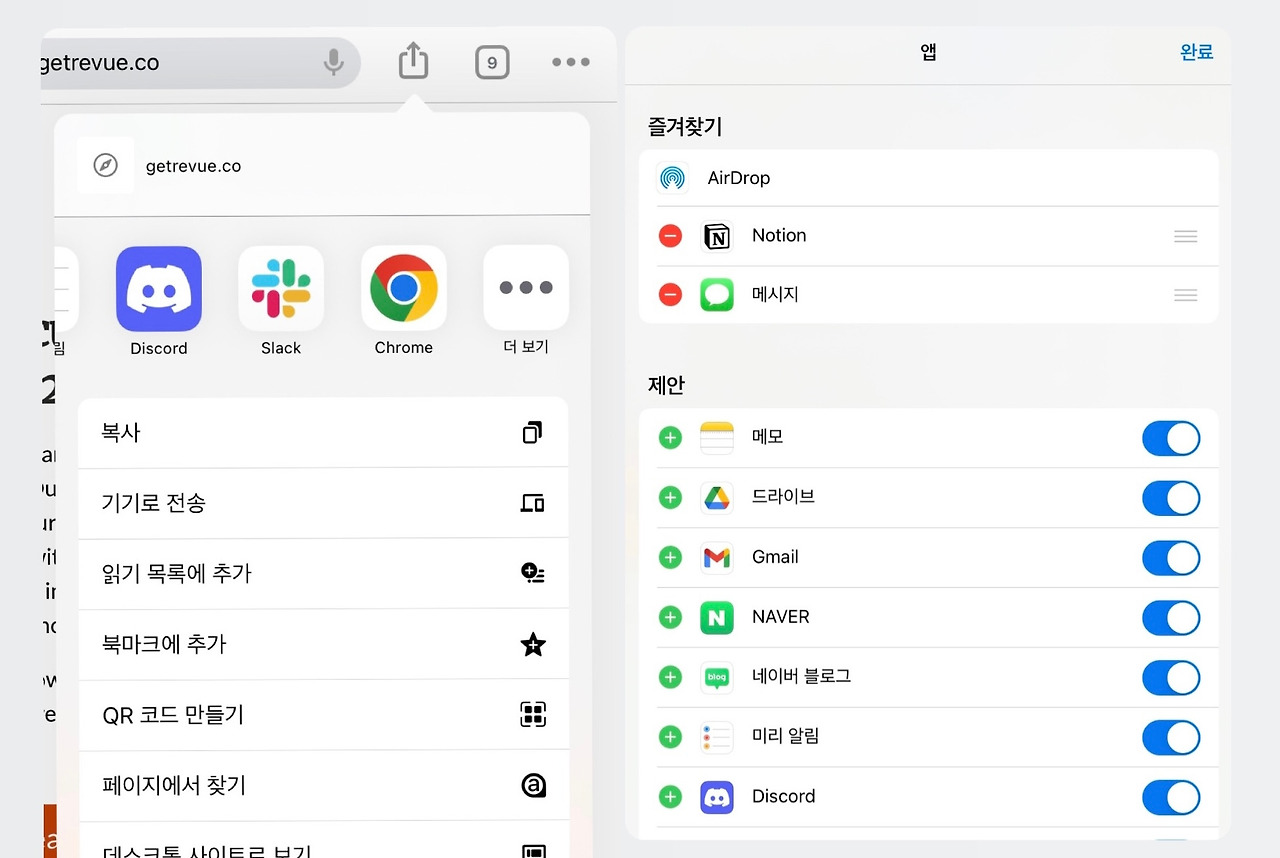The image size is (1280, 858).
Task: Share to Discord from the share sheet
Action: (x=159, y=289)
